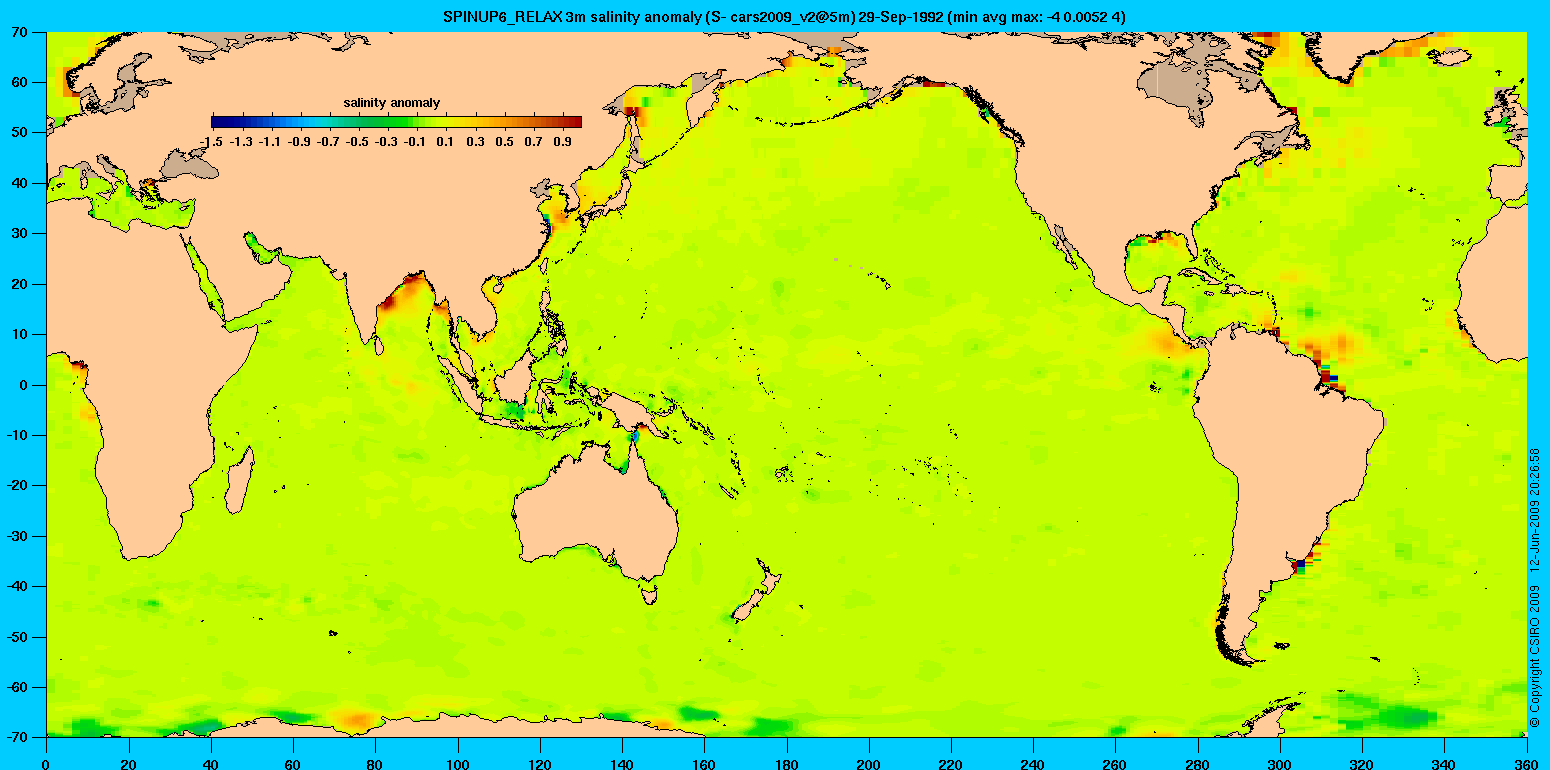This screenshot has width=1550, height=770.
Task: Click the colorbar tick label '-0.5'
Action: pyautogui.click(x=358, y=143)
